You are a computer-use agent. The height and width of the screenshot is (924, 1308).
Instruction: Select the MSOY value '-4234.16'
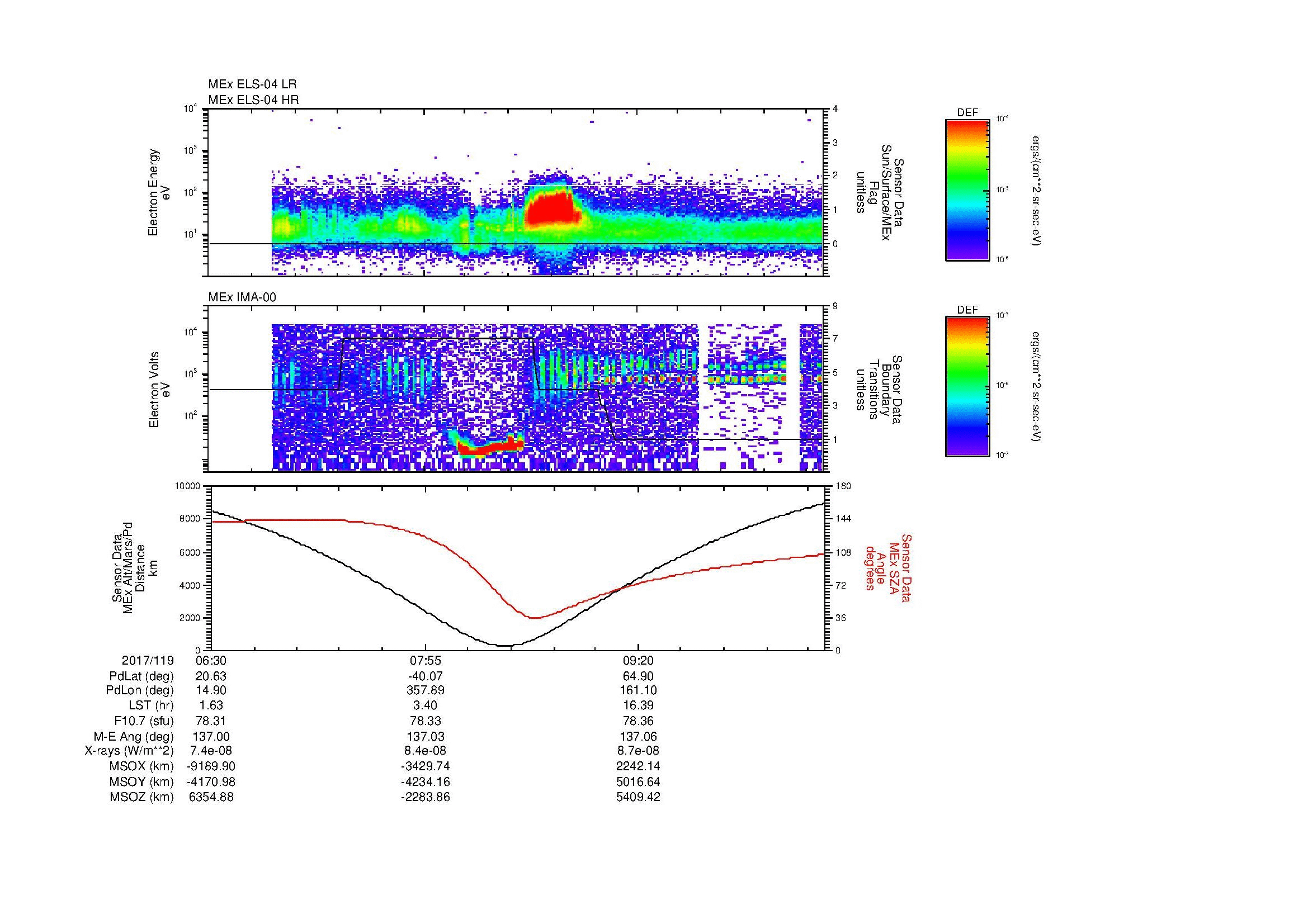(x=425, y=781)
